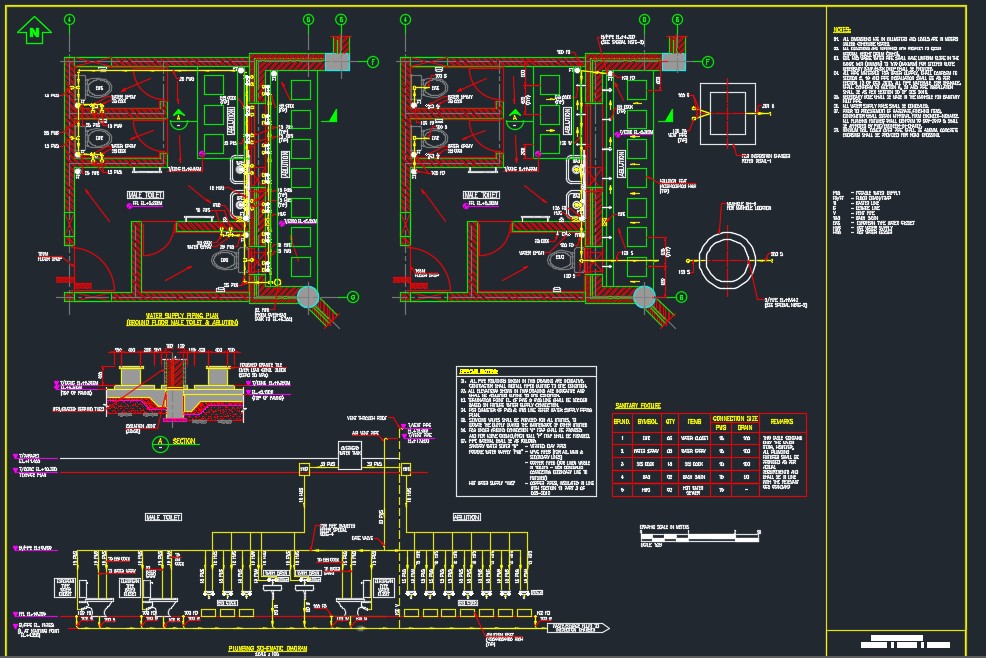Click column grid bubble 1 at top left

pyautogui.click(x=68, y=20)
